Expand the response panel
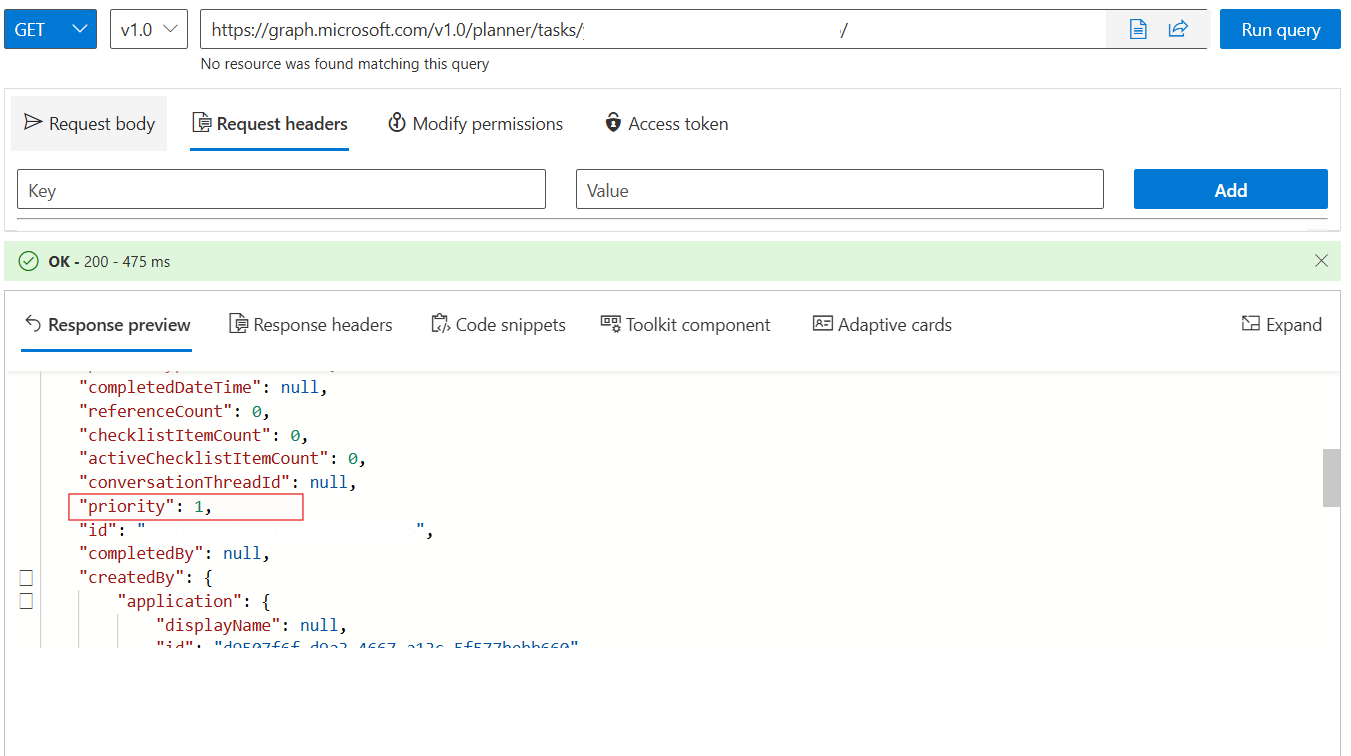 [x=1281, y=325]
